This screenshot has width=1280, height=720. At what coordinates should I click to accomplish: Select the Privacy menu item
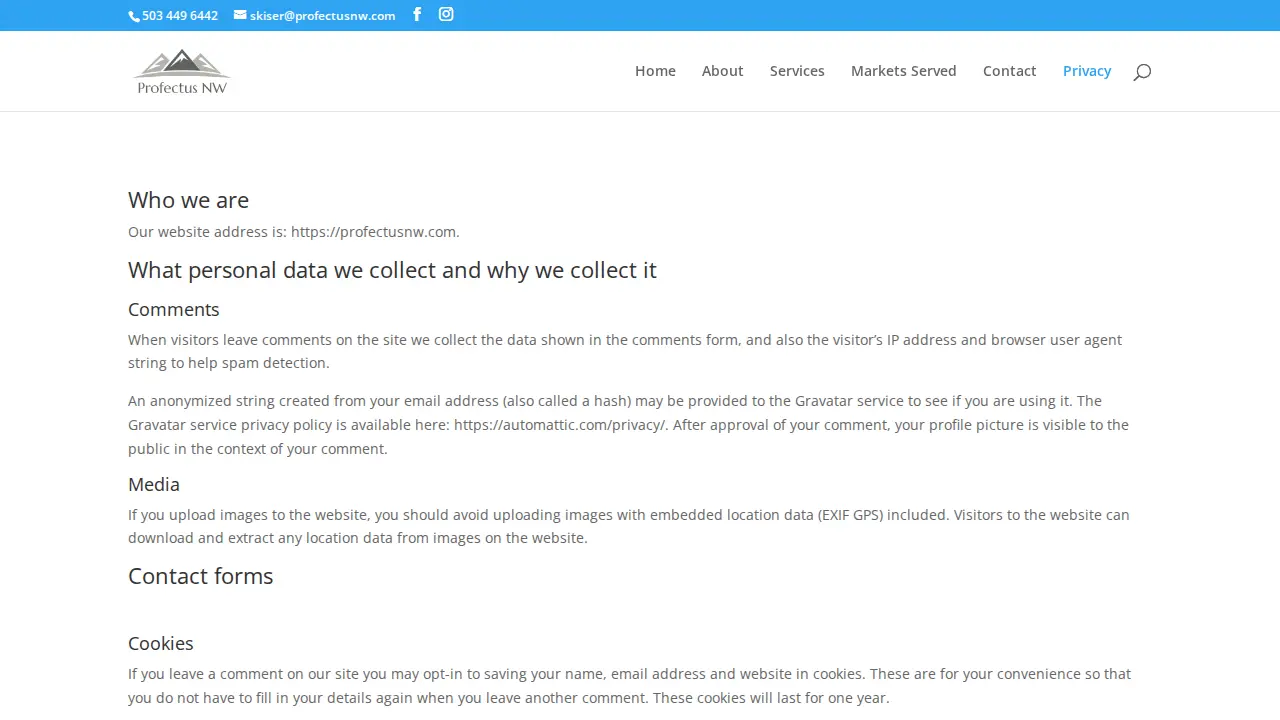click(x=1087, y=71)
